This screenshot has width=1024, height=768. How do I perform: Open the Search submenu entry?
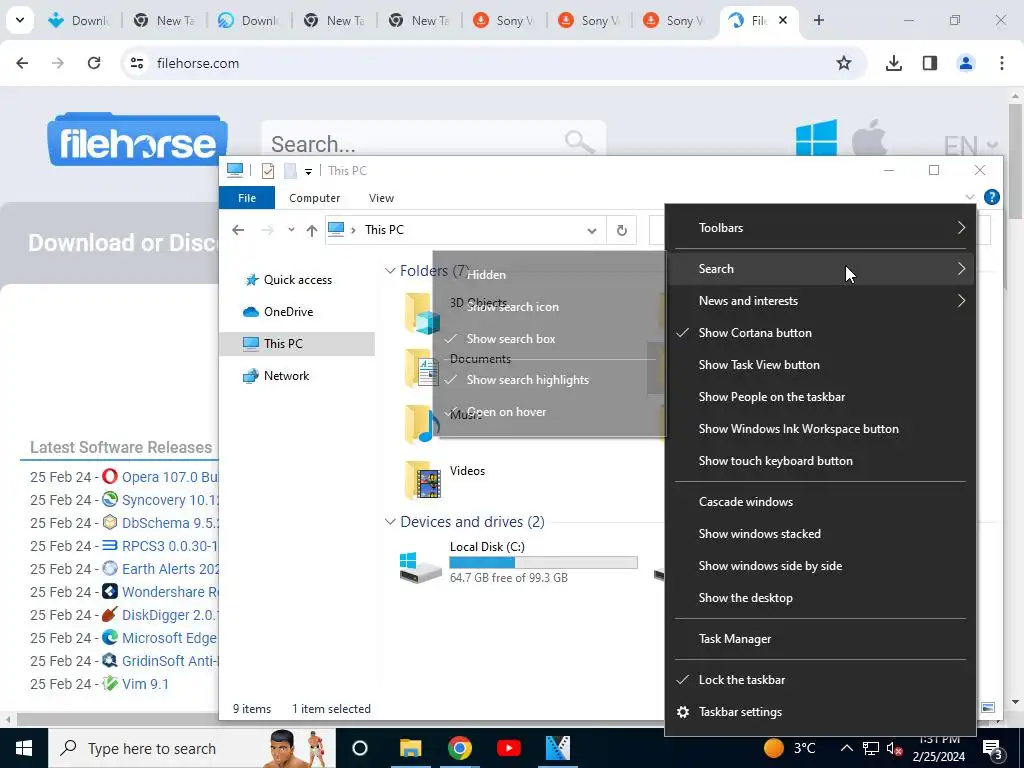(x=821, y=269)
